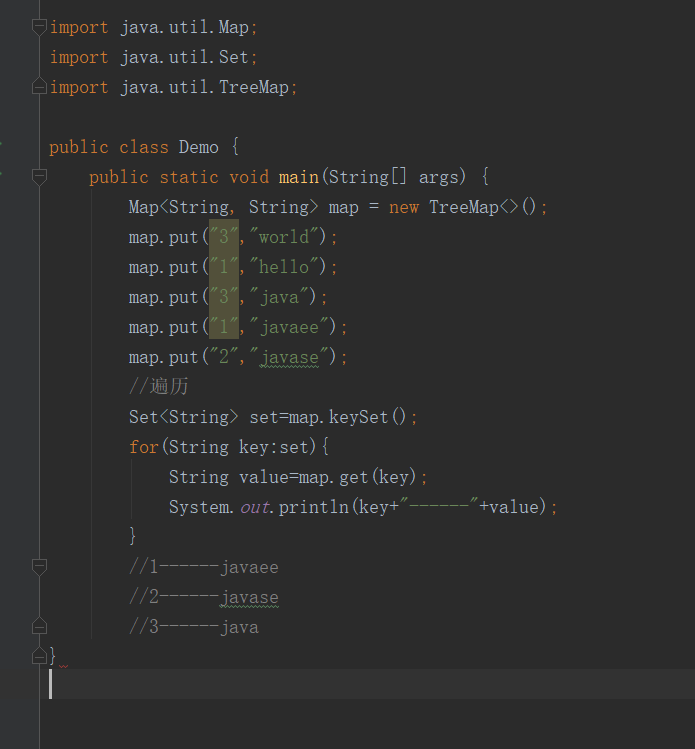Click the fold end marker beside the final closing brace
Screen dimensions: 695x749
(39, 656)
